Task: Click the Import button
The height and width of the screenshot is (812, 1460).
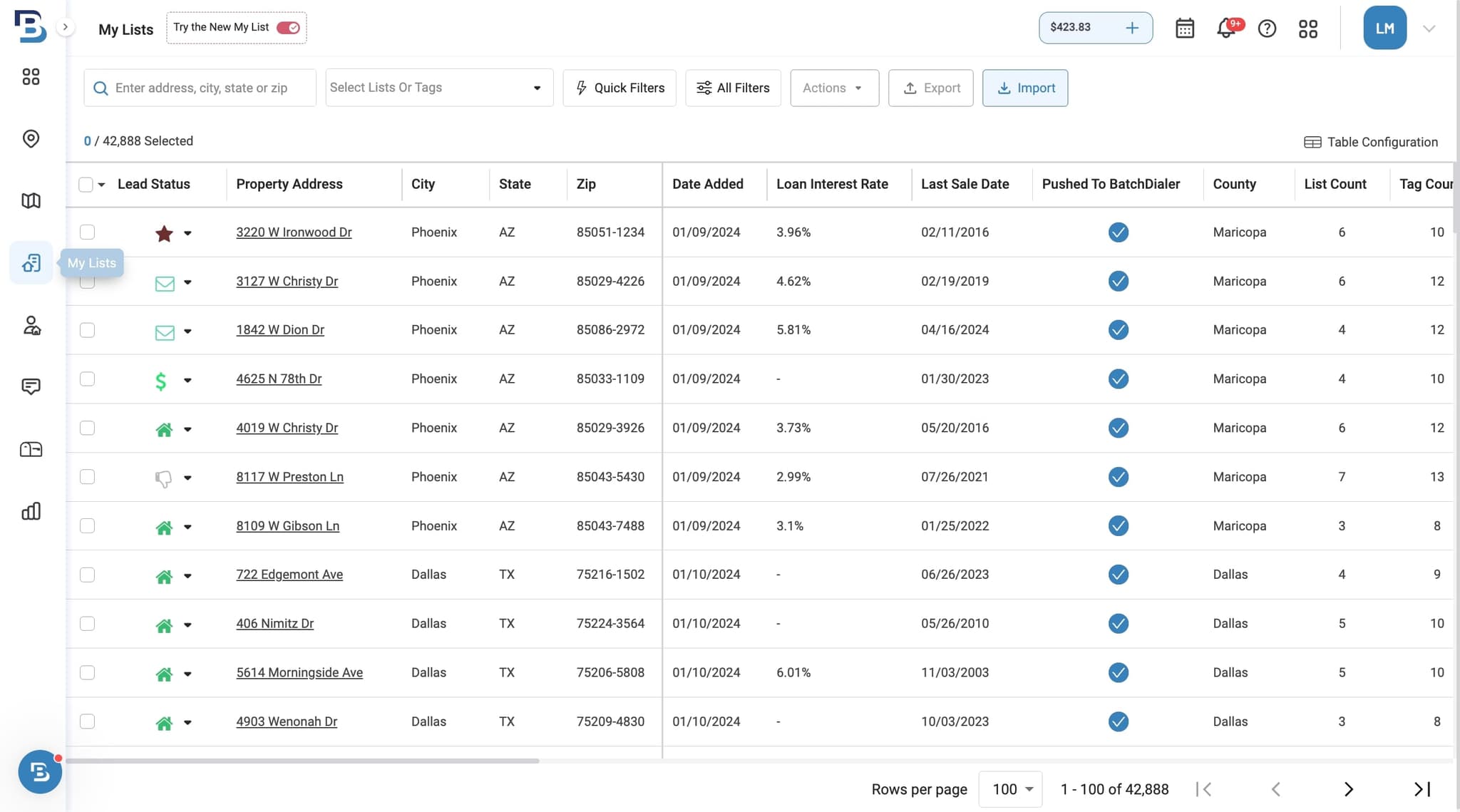Action: (1024, 88)
